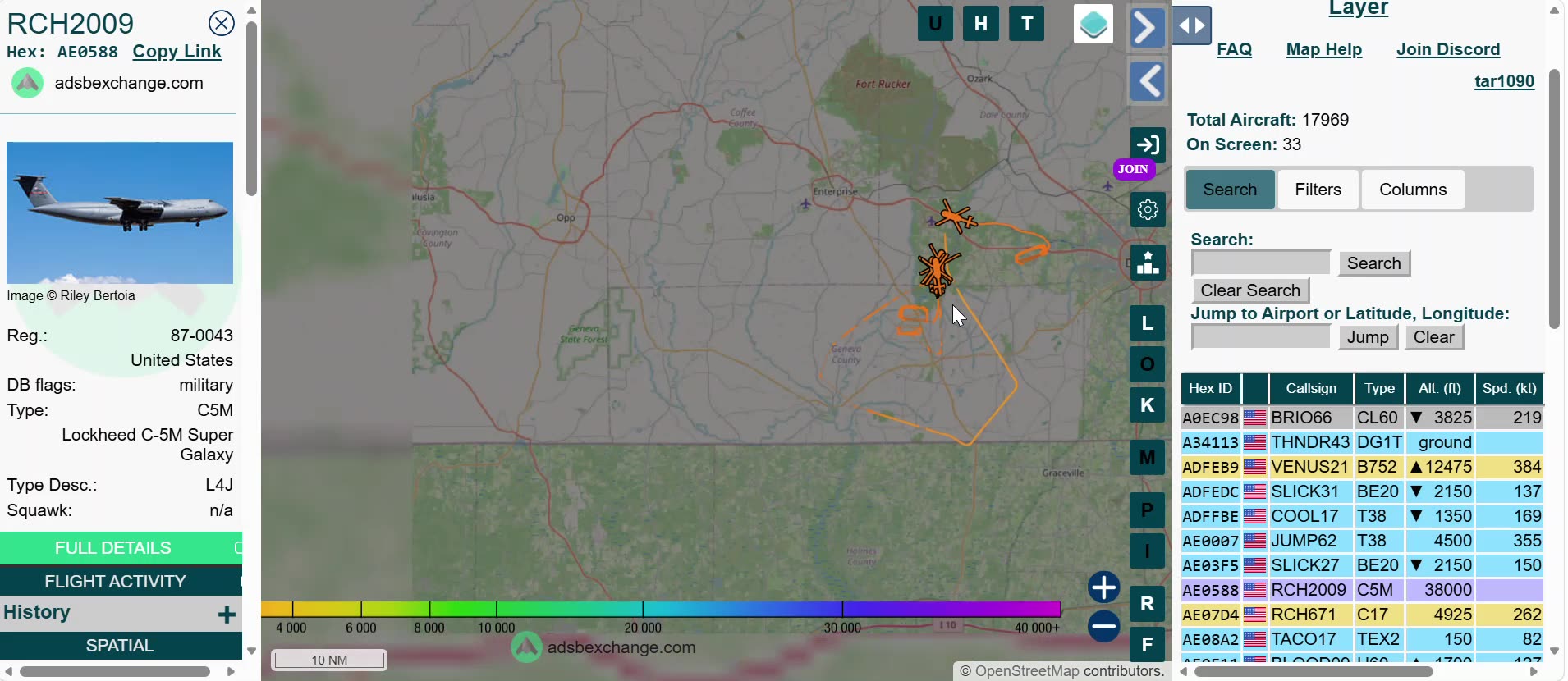
Task: Click the Jump to Airport input field
Action: click(1261, 337)
